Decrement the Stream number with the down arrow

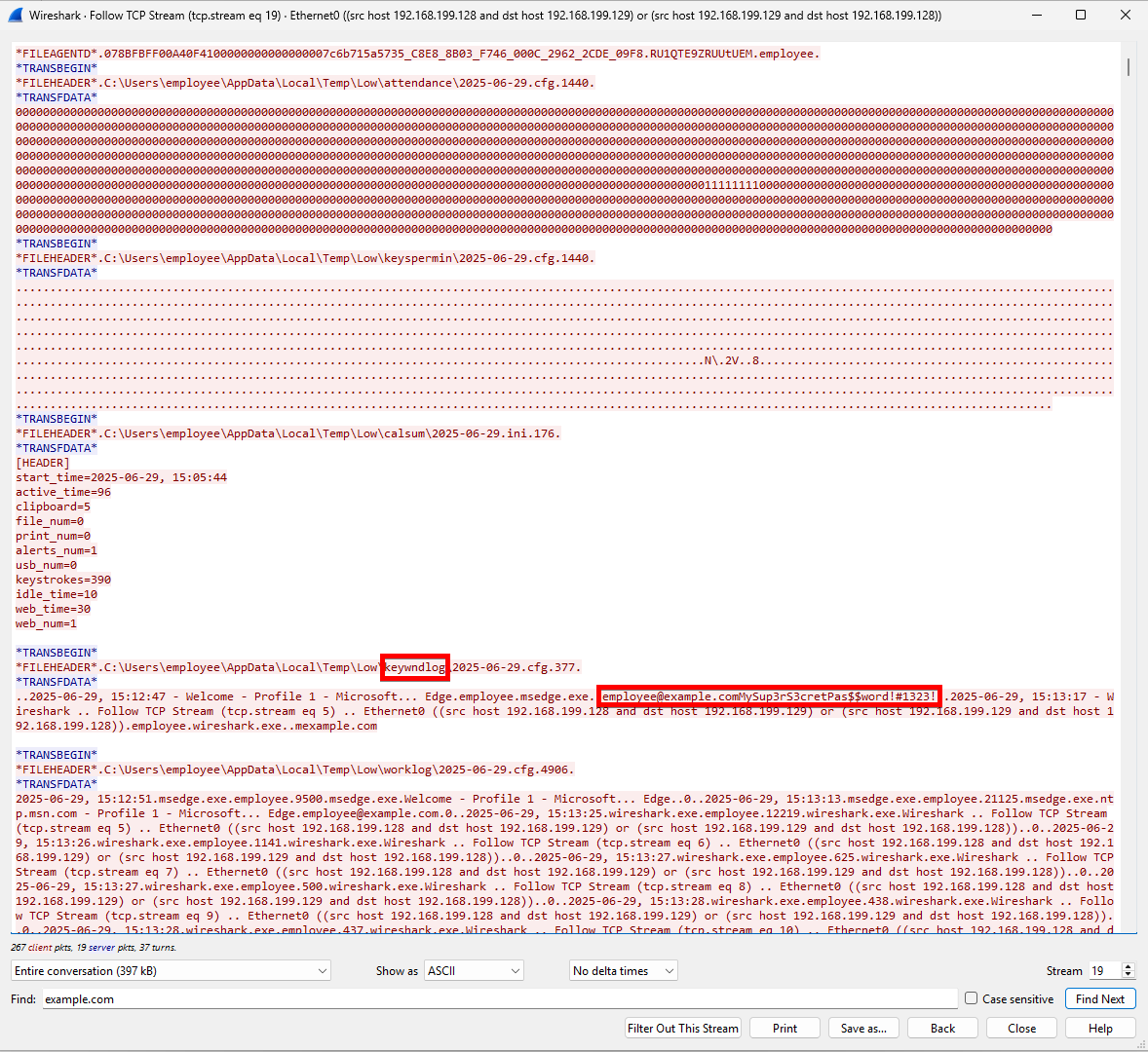click(x=1129, y=975)
